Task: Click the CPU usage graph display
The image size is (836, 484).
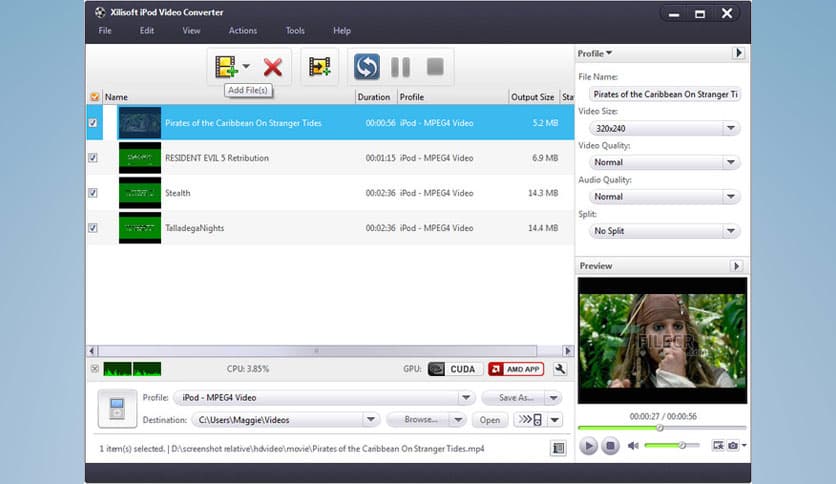Action: point(132,369)
